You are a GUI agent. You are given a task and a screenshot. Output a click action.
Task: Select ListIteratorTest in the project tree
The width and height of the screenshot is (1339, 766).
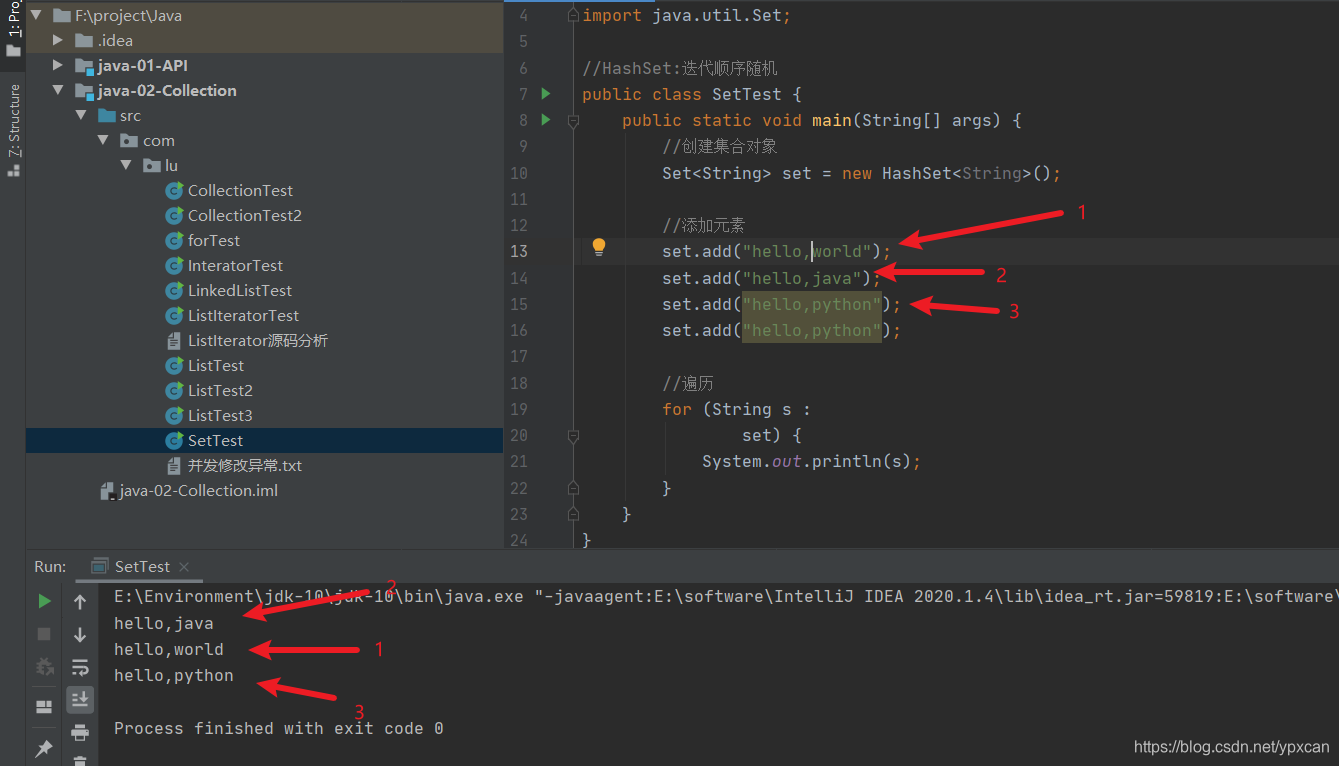(243, 315)
